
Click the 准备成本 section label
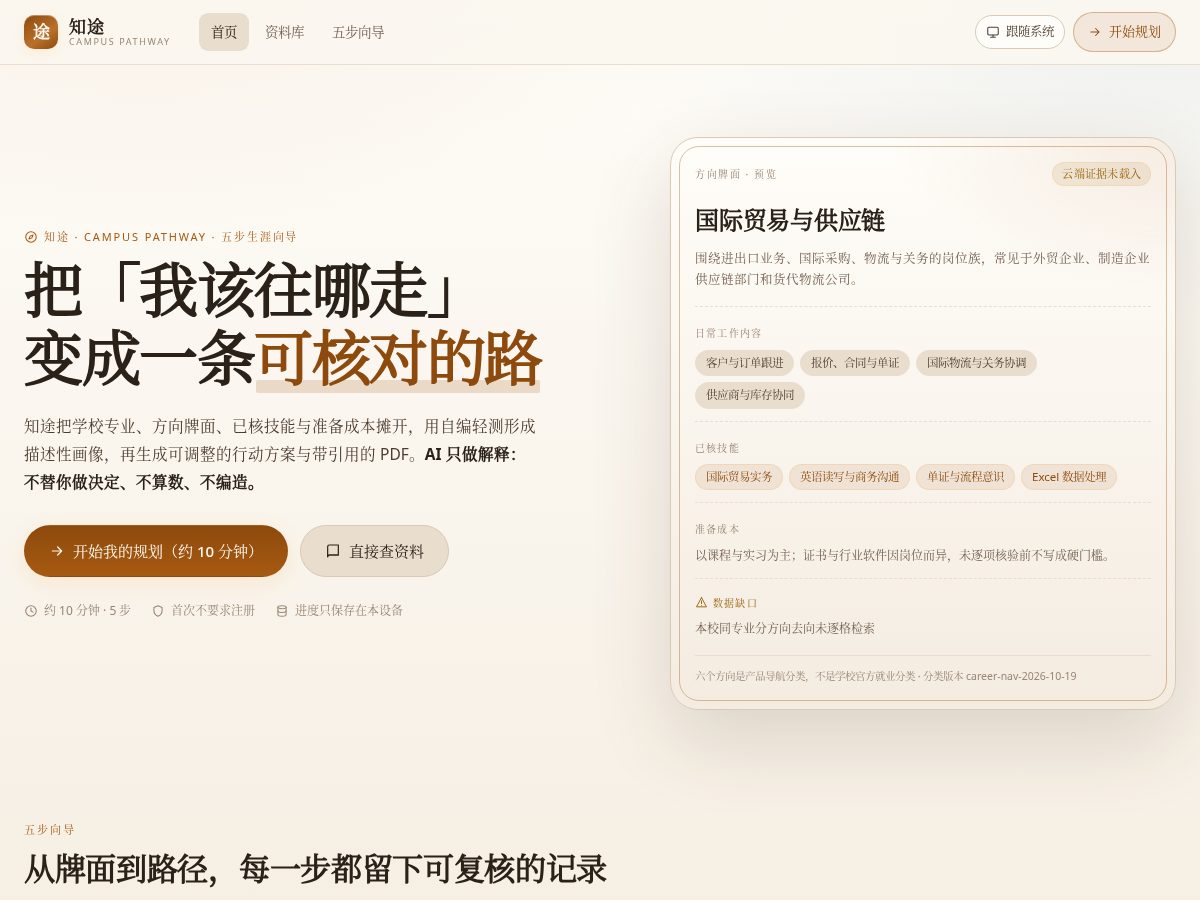(717, 529)
